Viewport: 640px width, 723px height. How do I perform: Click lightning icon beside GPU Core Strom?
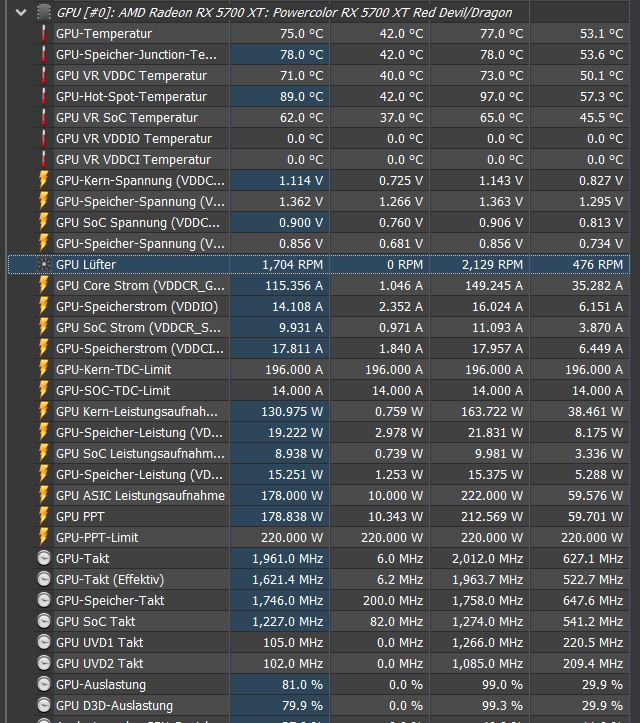tap(43, 285)
